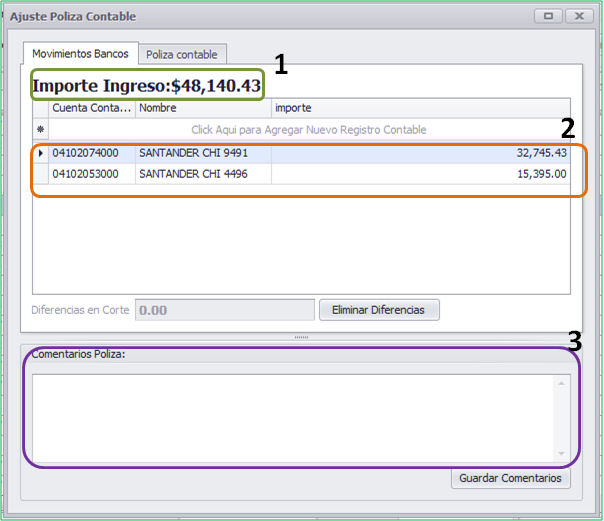Click the 32,745.43 importe cell
The width and height of the screenshot is (604, 521).
[421, 153]
